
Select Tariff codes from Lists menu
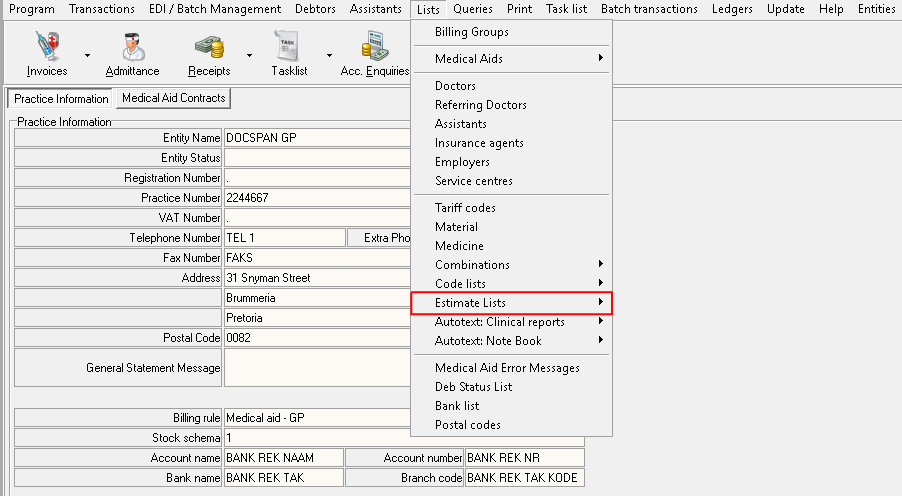click(x=465, y=208)
